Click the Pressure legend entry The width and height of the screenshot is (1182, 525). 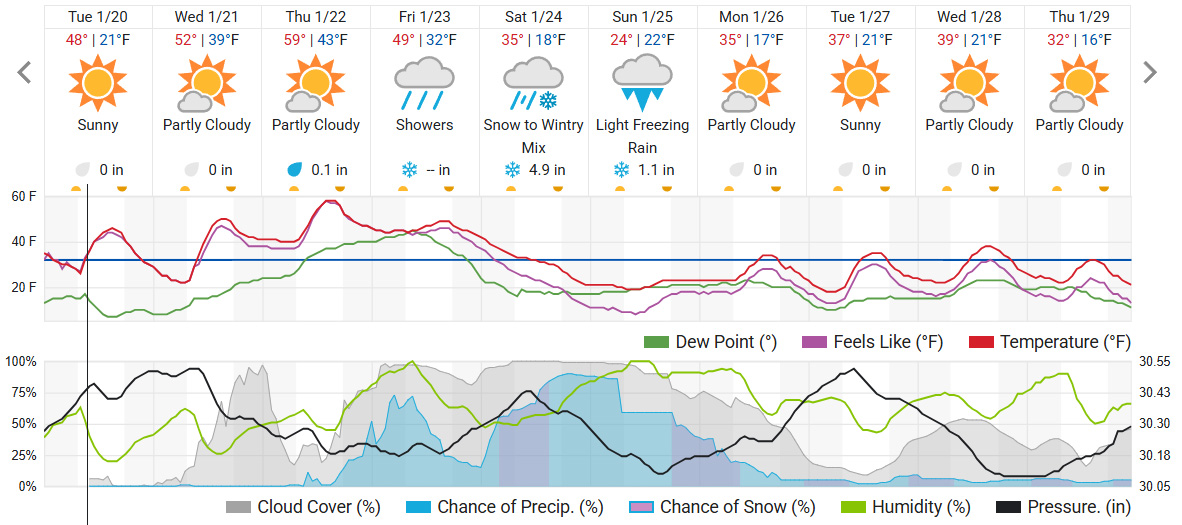pos(1065,507)
